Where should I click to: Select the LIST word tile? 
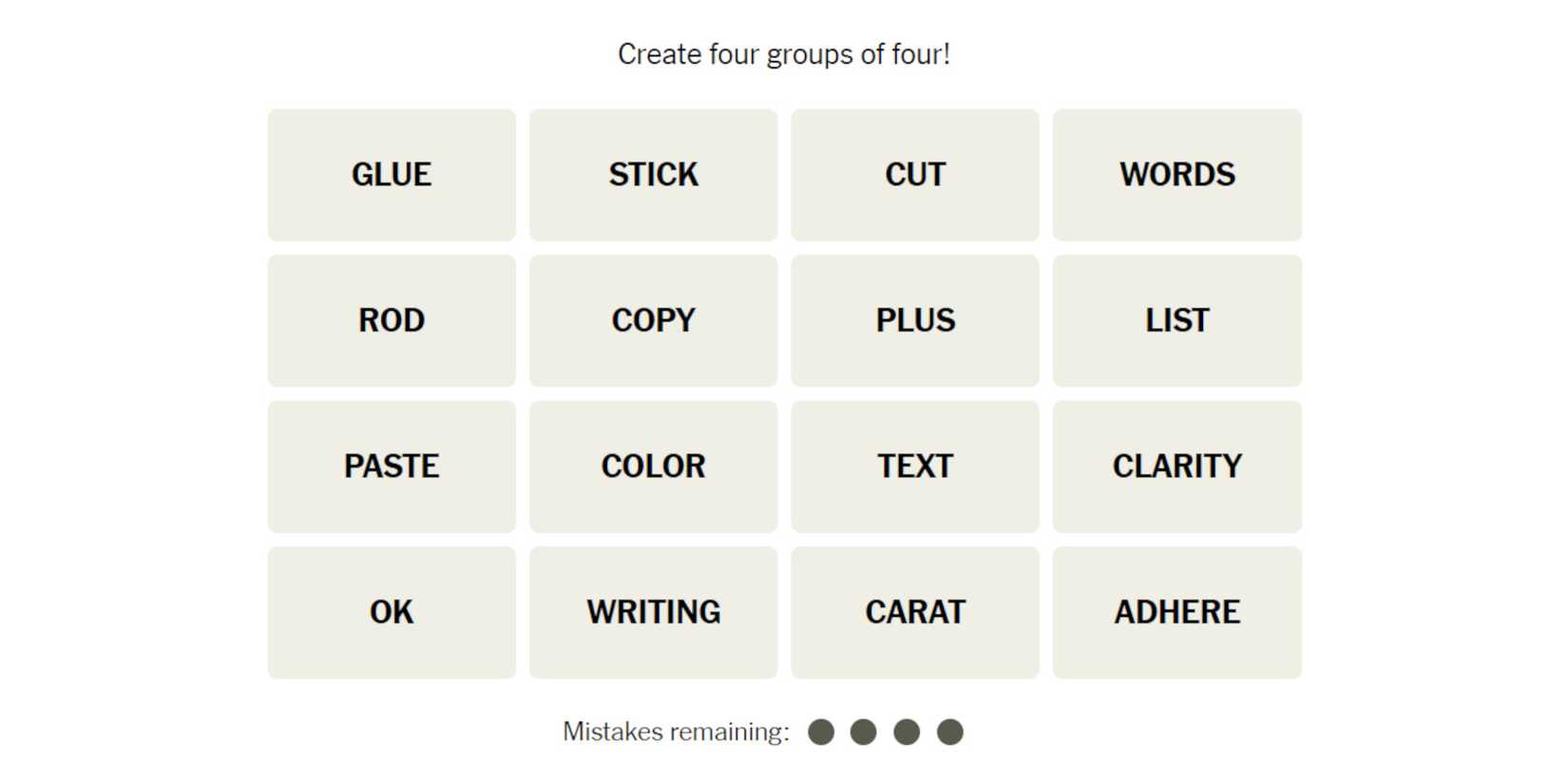1176,320
